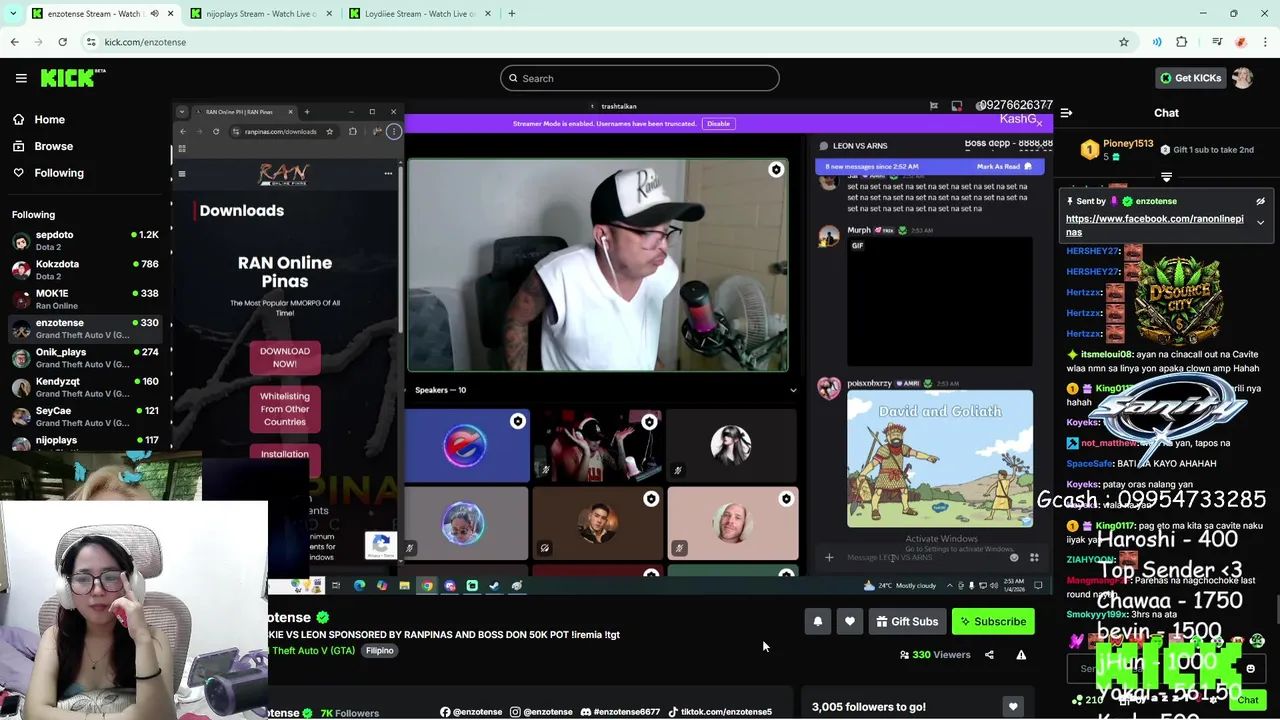Open nijoplays channel in Following list
Image resolution: width=1280 pixels, height=720 pixels.
pos(85,443)
